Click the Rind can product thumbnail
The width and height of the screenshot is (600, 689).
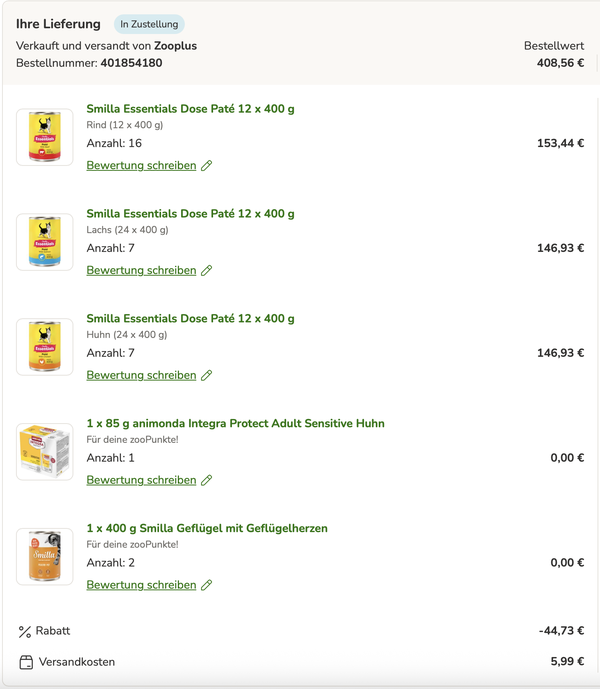45,137
